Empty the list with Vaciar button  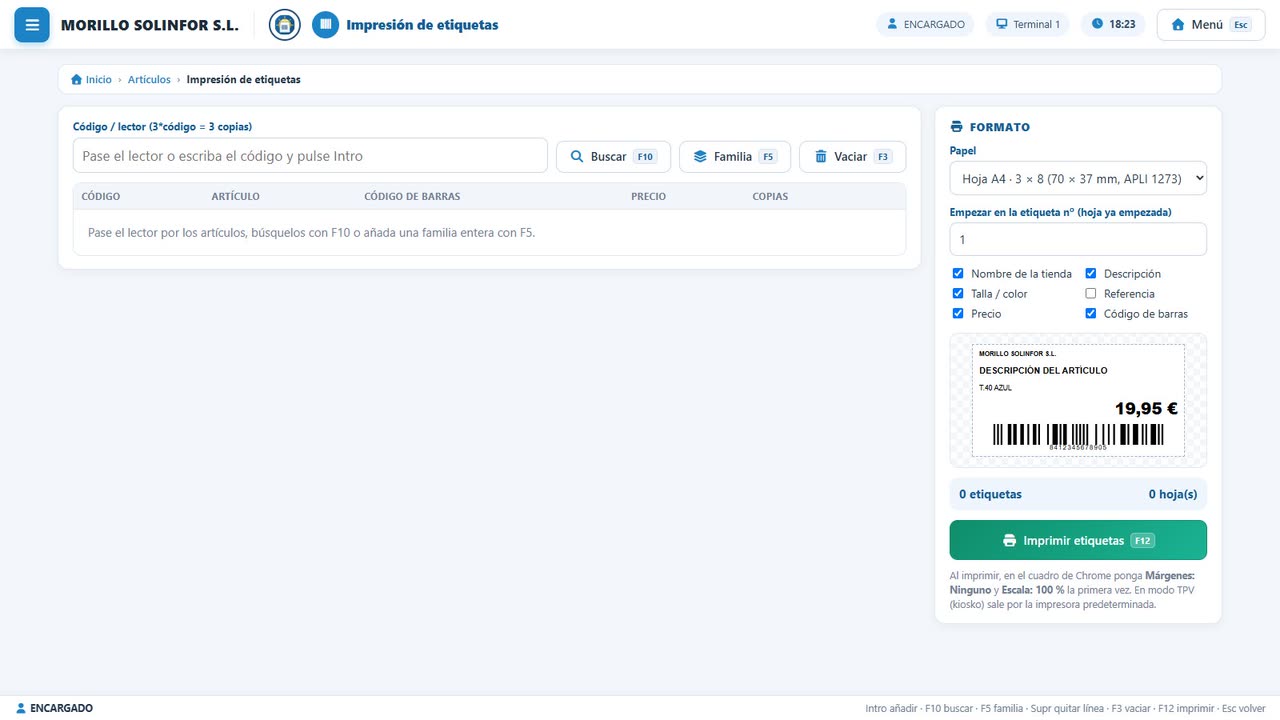click(x=852, y=157)
